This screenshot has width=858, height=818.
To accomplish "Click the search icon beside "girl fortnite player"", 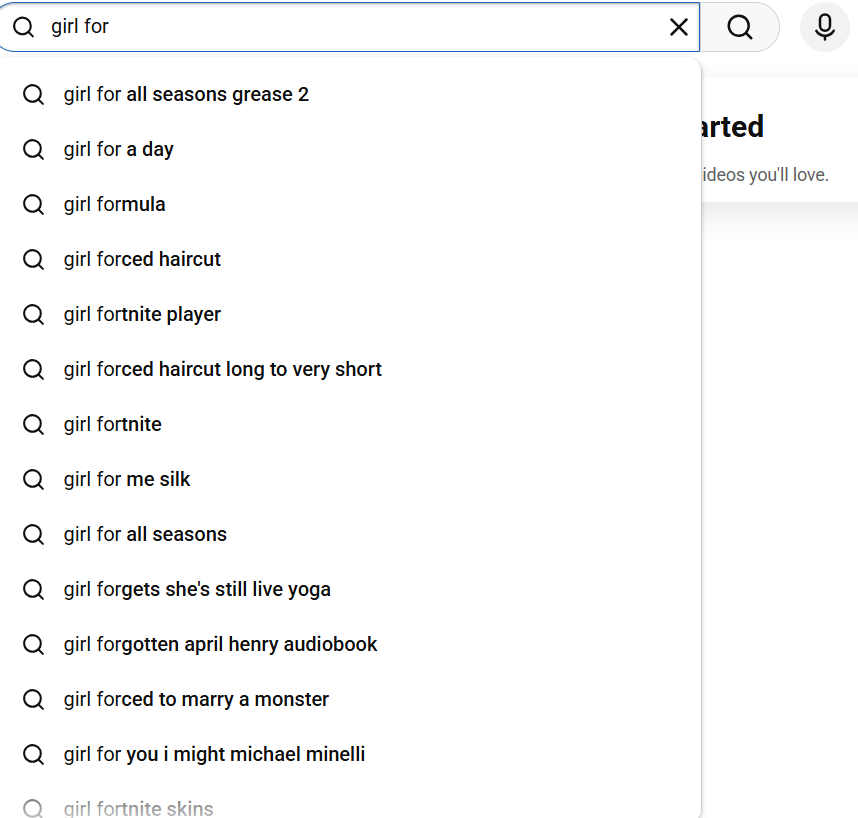I will point(34,314).
